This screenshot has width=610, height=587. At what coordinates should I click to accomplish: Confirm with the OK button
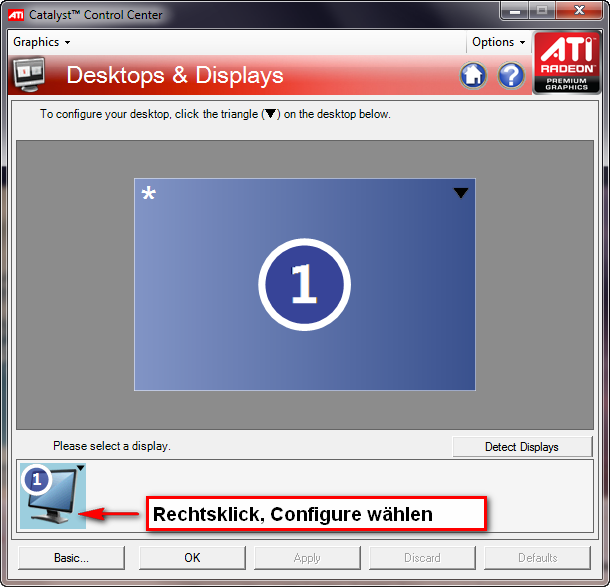192,558
